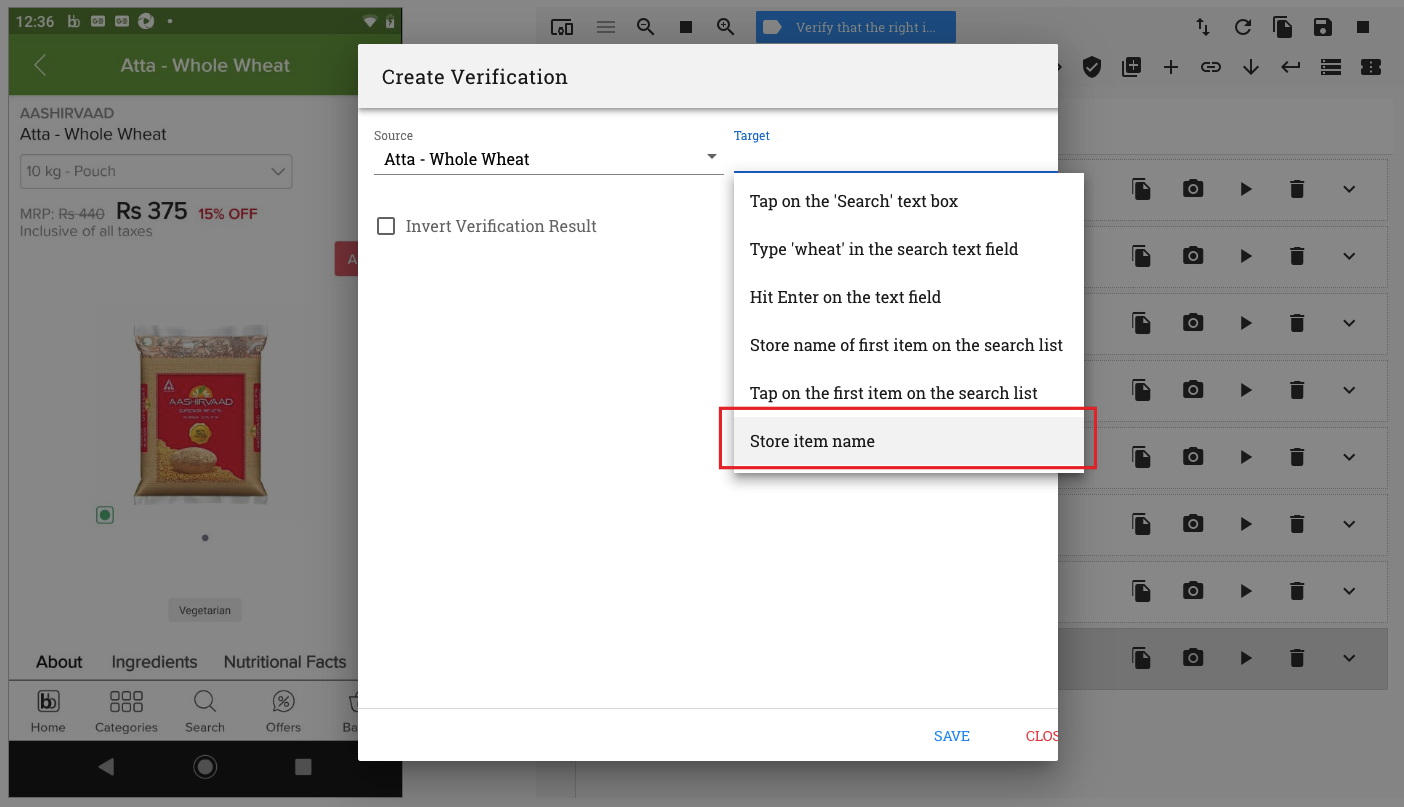
Task: Expand the first step row chevron
Action: point(1349,189)
